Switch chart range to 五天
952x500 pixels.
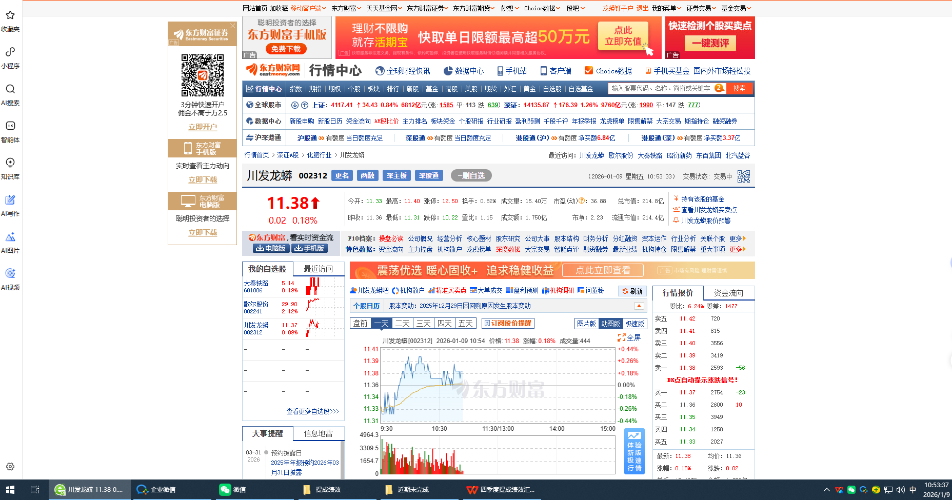pos(465,323)
